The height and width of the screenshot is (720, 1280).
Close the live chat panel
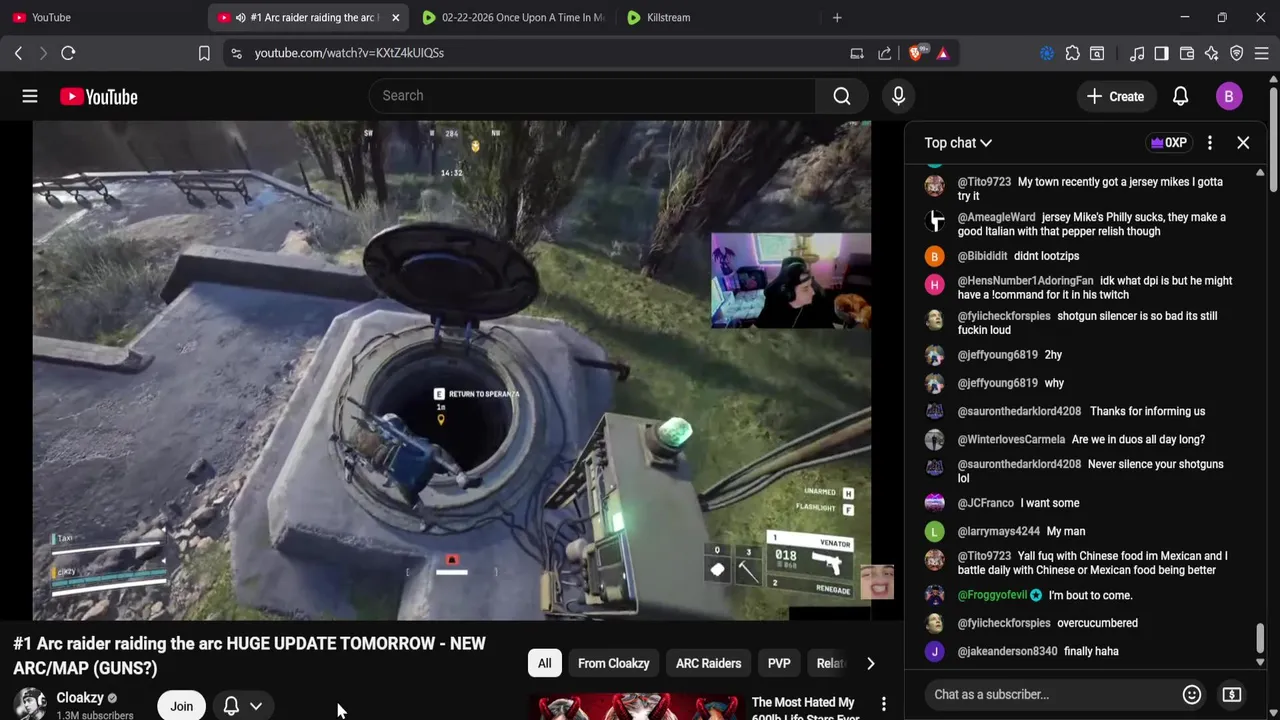tap(1243, 143)
